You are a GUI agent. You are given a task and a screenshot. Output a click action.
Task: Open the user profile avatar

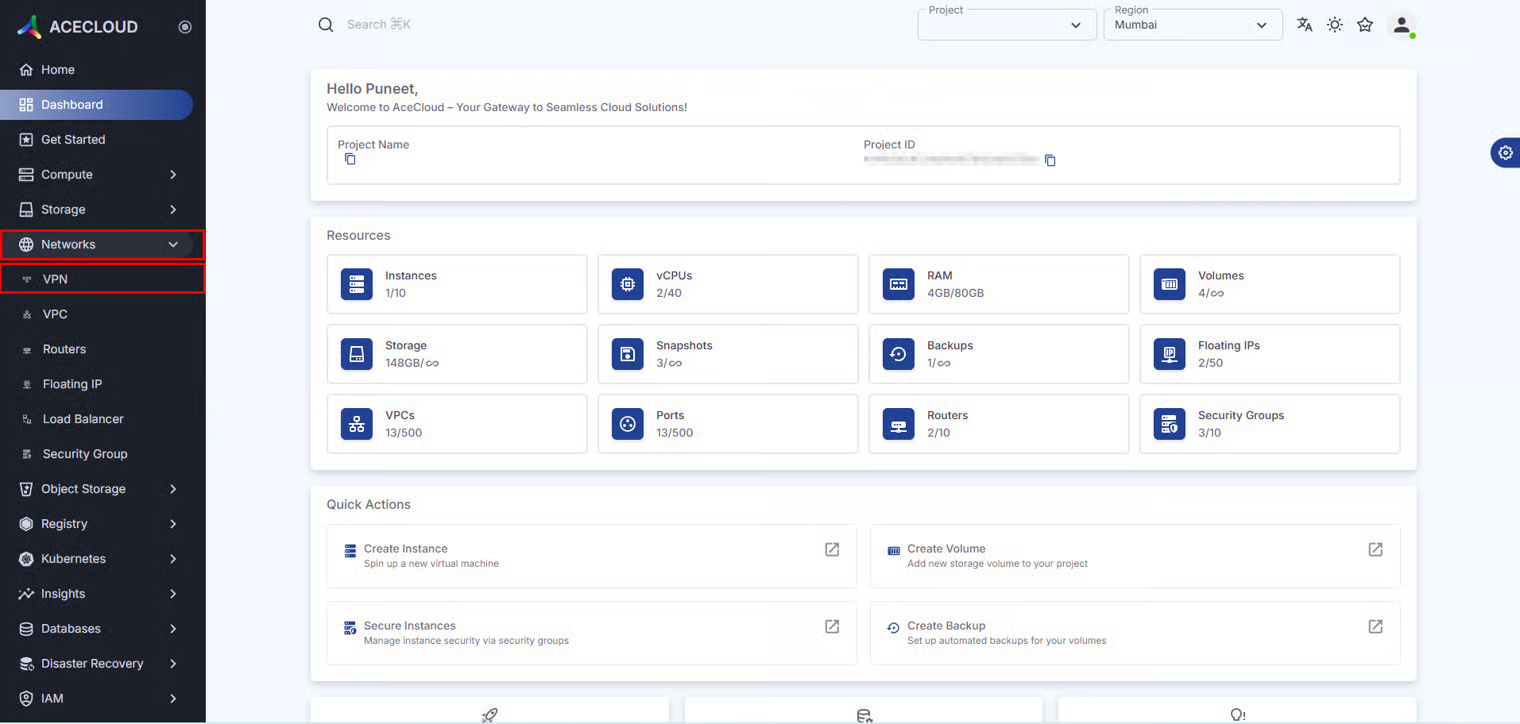[1401, 26]
